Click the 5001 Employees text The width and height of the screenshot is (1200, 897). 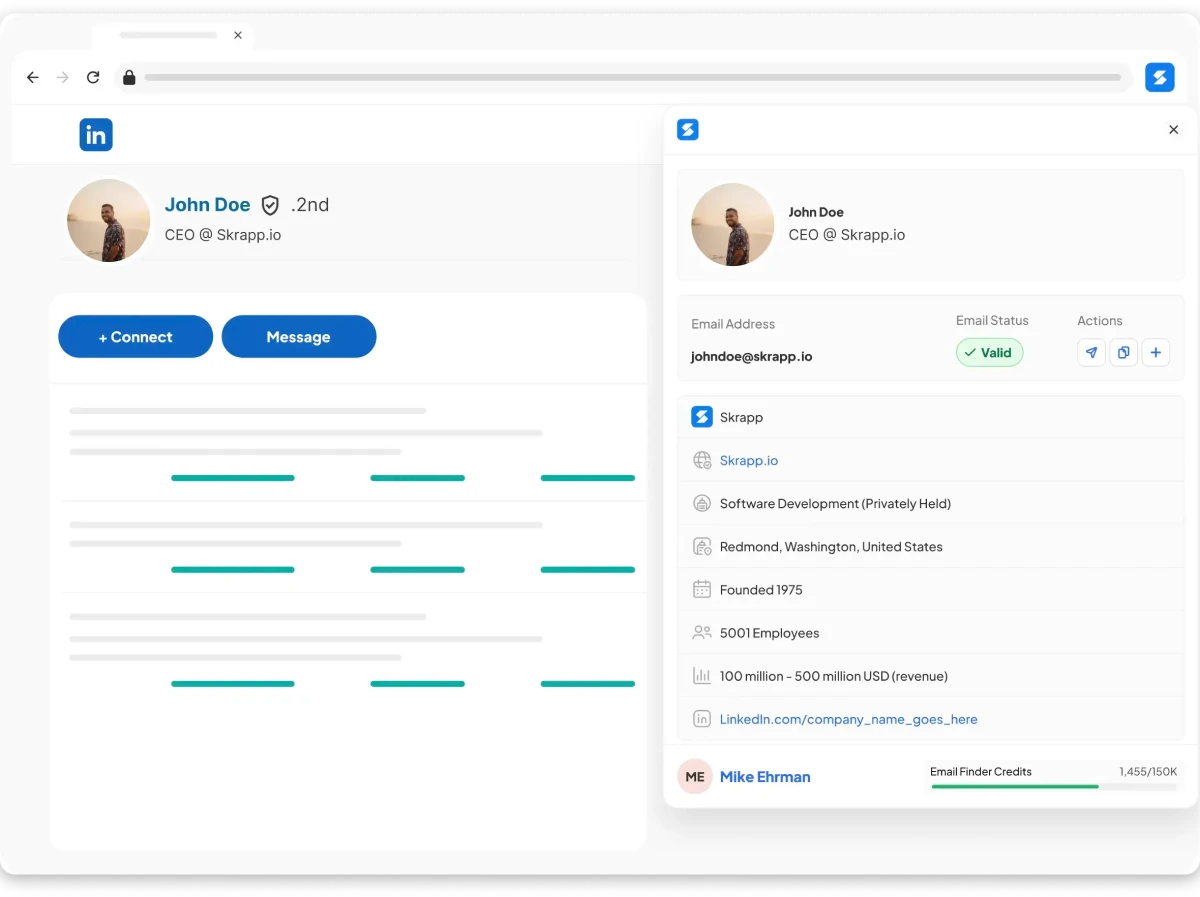769,633
